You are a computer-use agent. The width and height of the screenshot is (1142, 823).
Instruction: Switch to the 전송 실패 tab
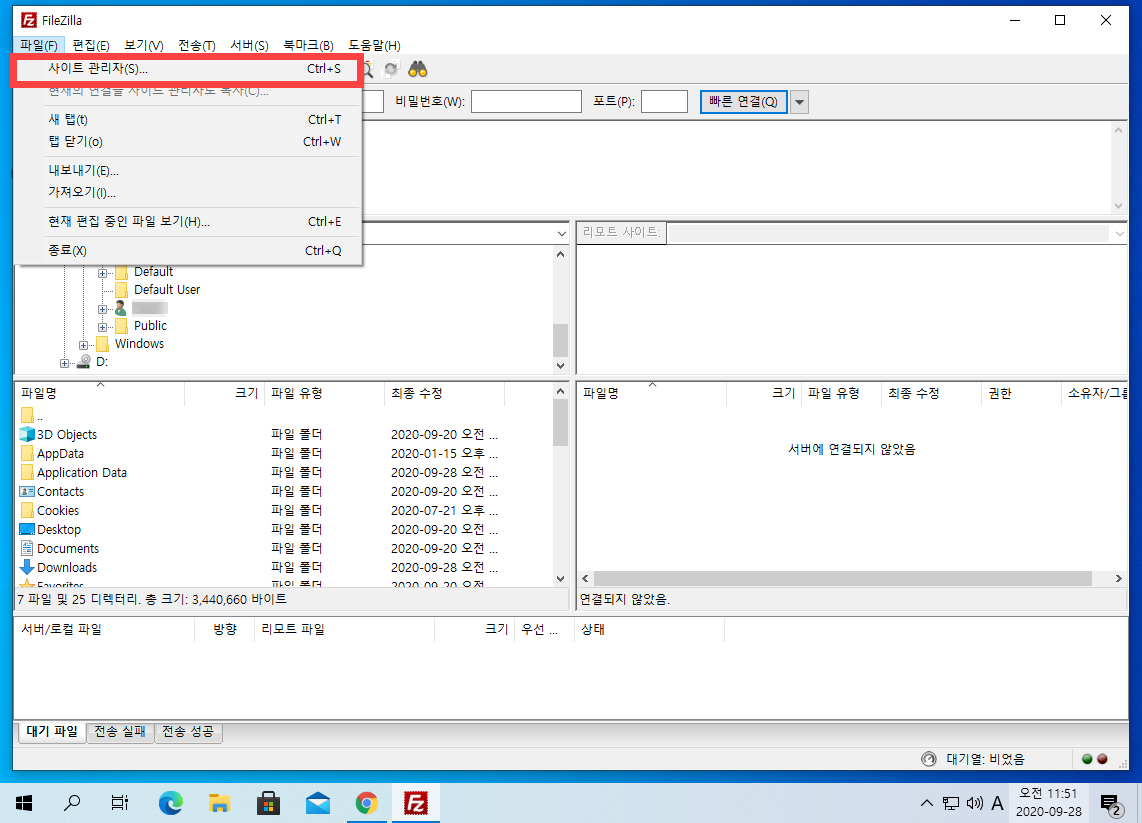[x=120, y=731]
